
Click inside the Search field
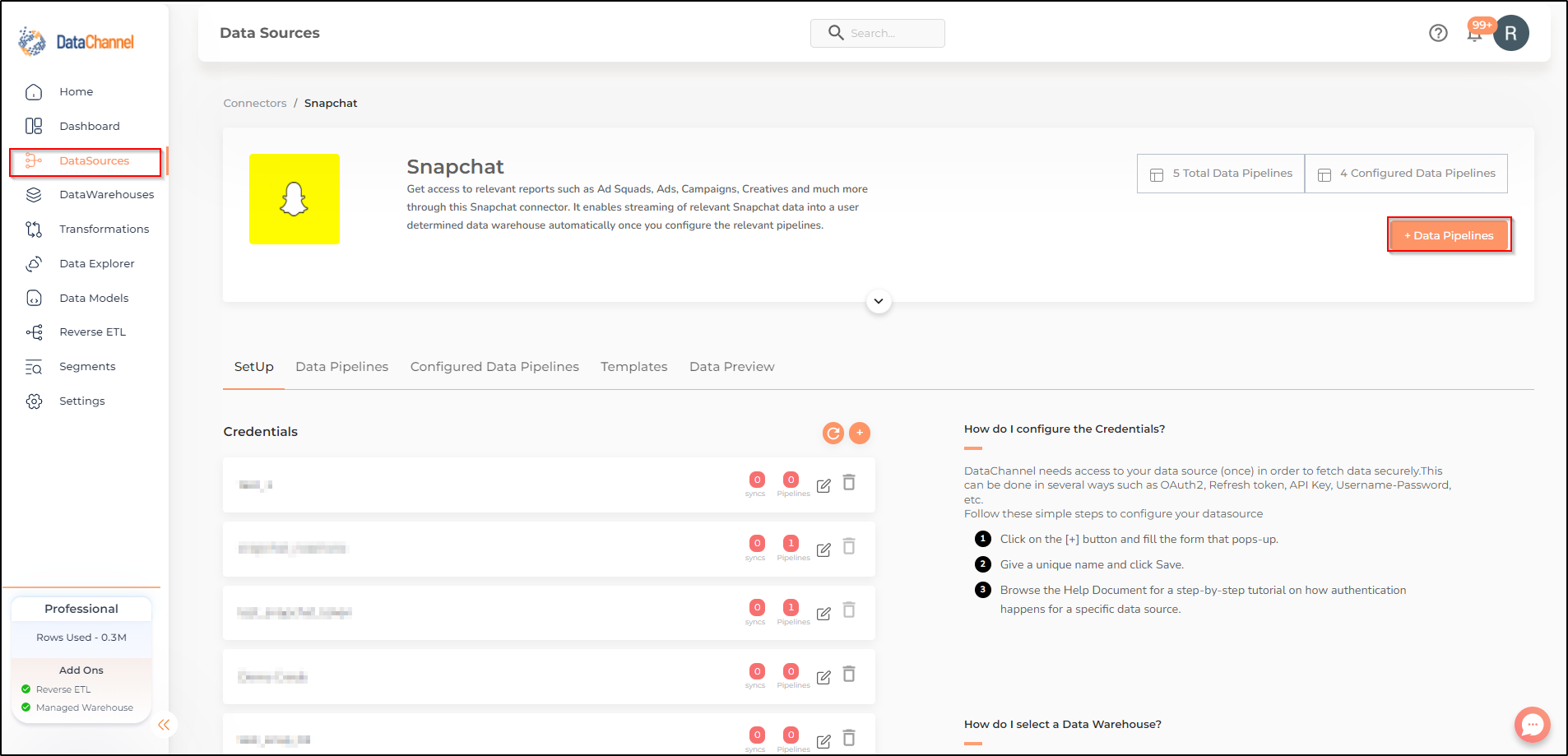coord(878,33)
